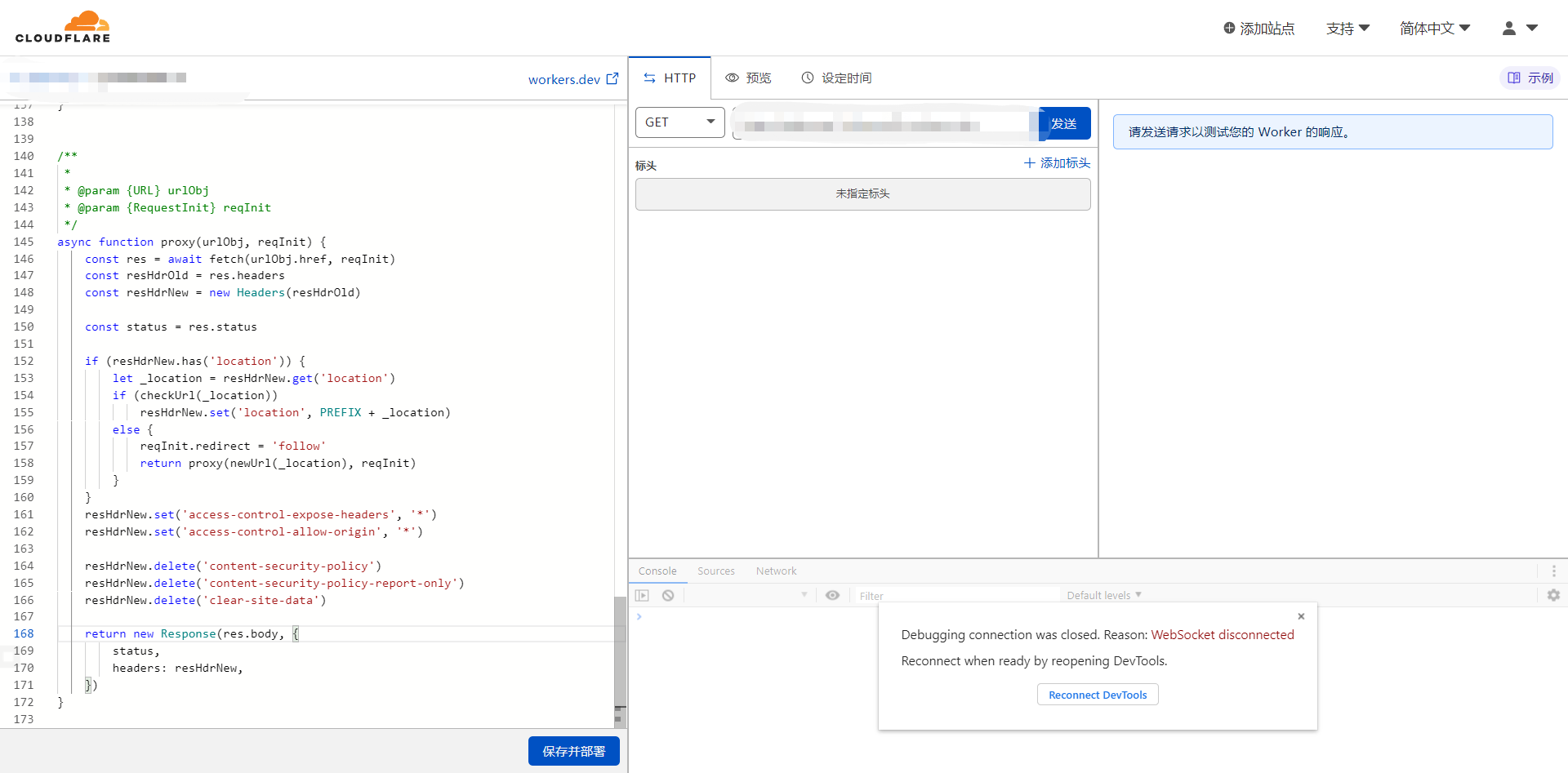
Task: Expand the Default levels dropdown
Action: (x=1103, y=595)
